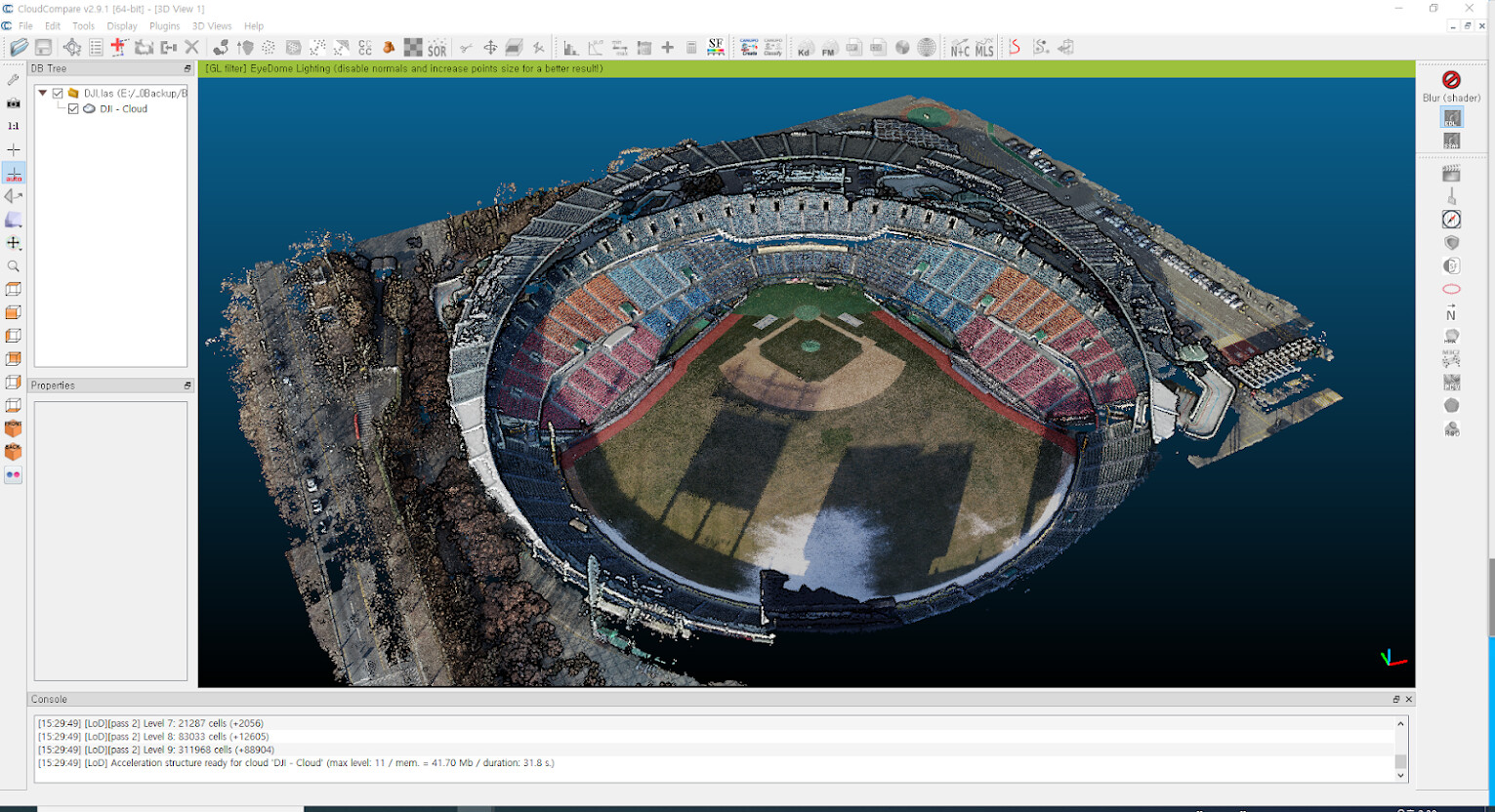Image resolution: width=1495 pixels, height=812 pixels.
Task: Collapse the DJI.las tree node arrow
Action: tap(43, 94)
